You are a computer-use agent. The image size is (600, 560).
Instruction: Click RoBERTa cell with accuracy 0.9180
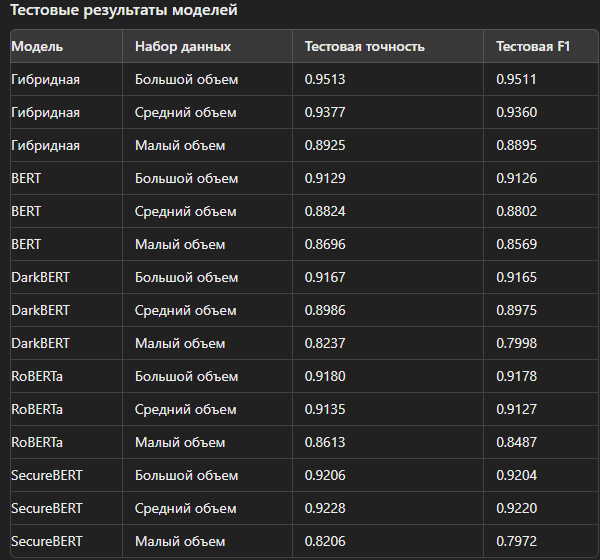click(x=37, y=376)
